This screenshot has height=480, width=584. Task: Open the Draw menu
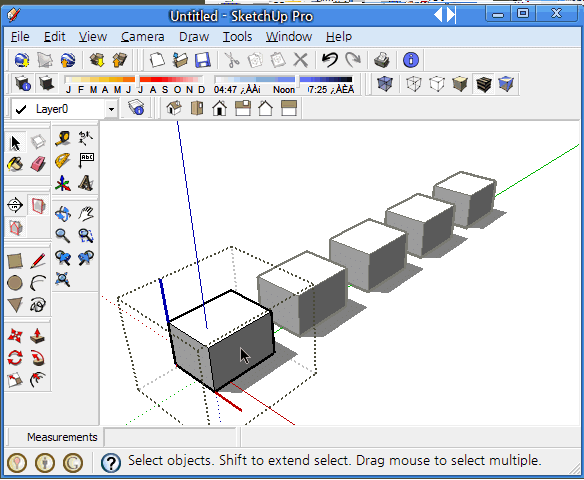coord(194,37)
